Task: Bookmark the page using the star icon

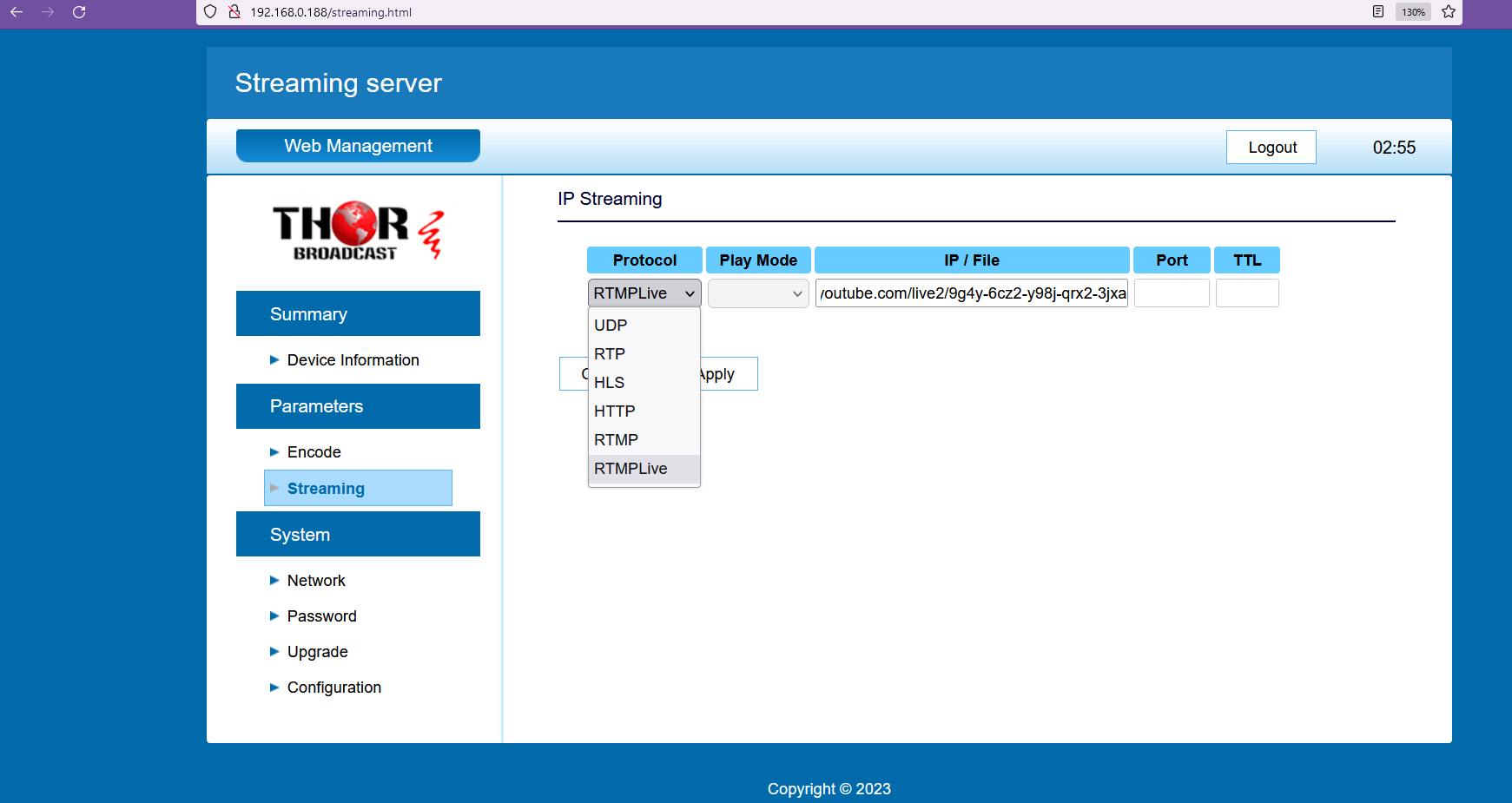Action: pos(1449,12)
